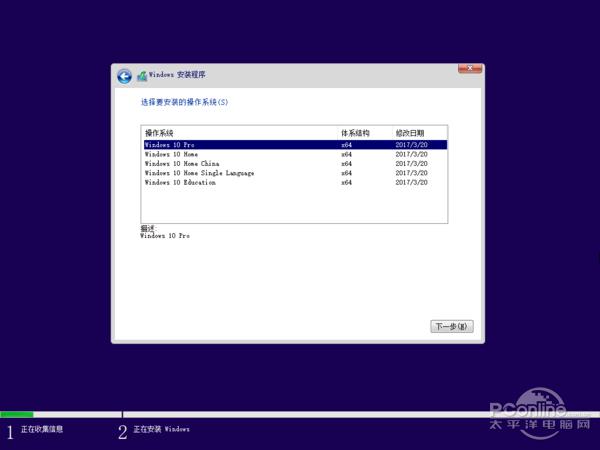Choose Windows 10 Home China edition

pyautogui.click(x=182, y=164)
